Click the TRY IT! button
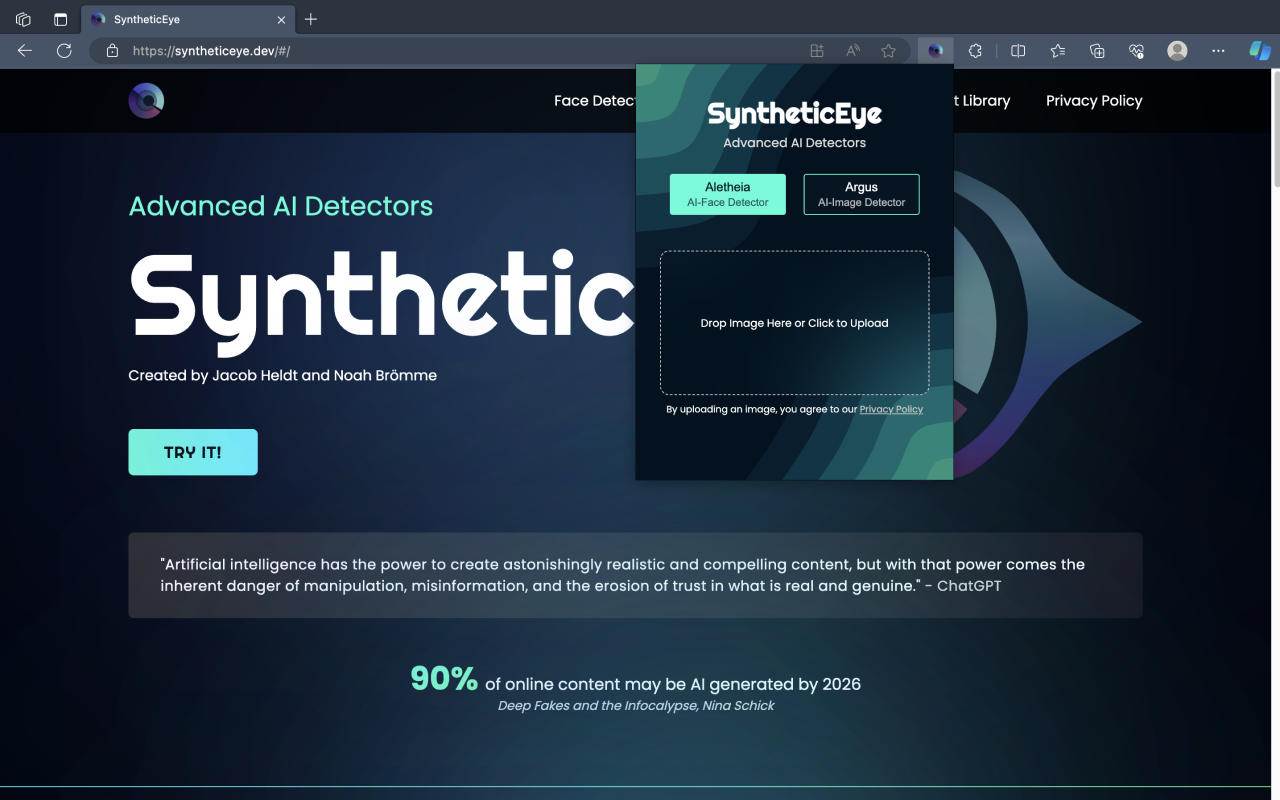1280x800 pixels. (193, 452)
